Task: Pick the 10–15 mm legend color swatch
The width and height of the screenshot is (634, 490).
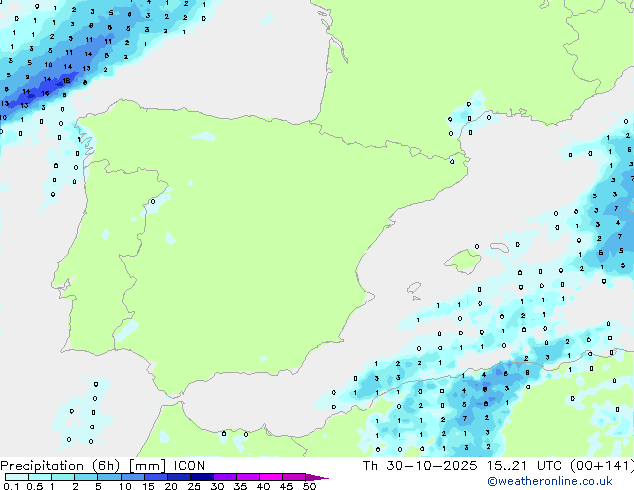Action: click(132, 477)
